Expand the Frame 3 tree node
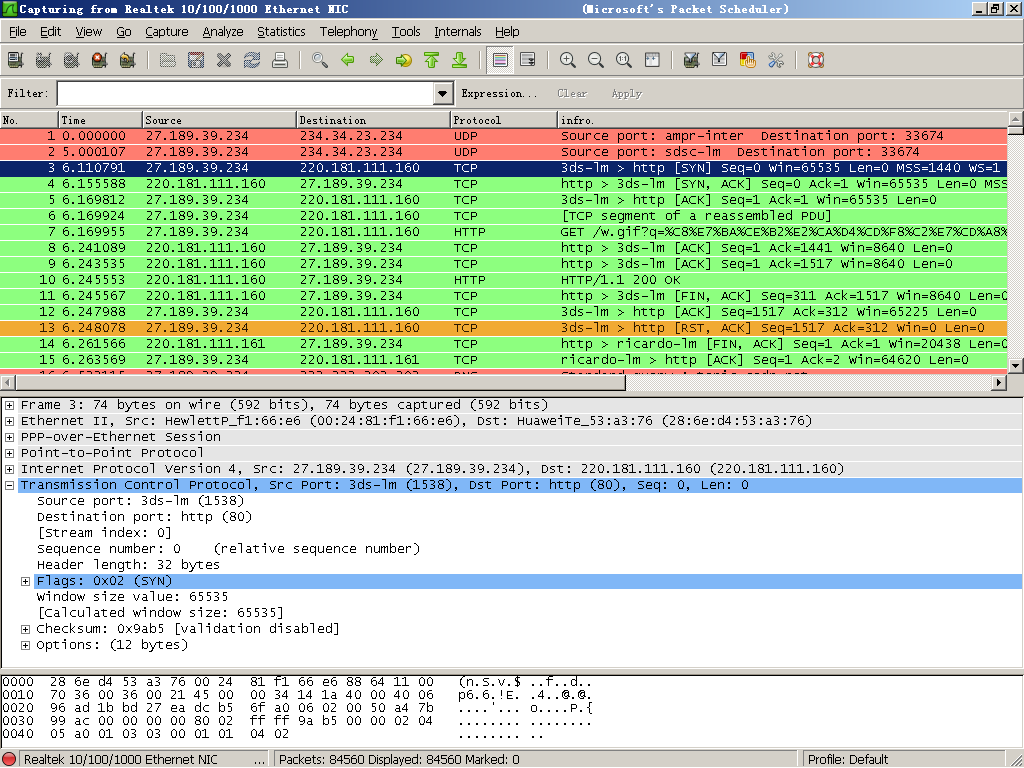This screenshot has width=1024, height=768. (10, 405)
